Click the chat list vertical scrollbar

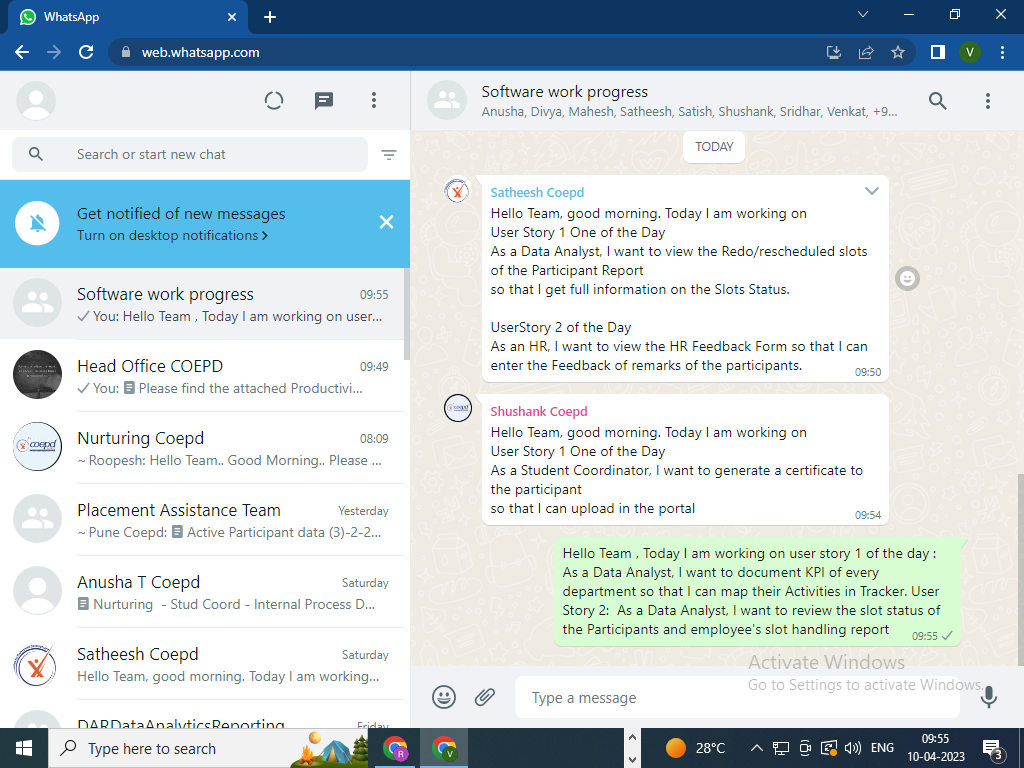[x=405, y=310]
